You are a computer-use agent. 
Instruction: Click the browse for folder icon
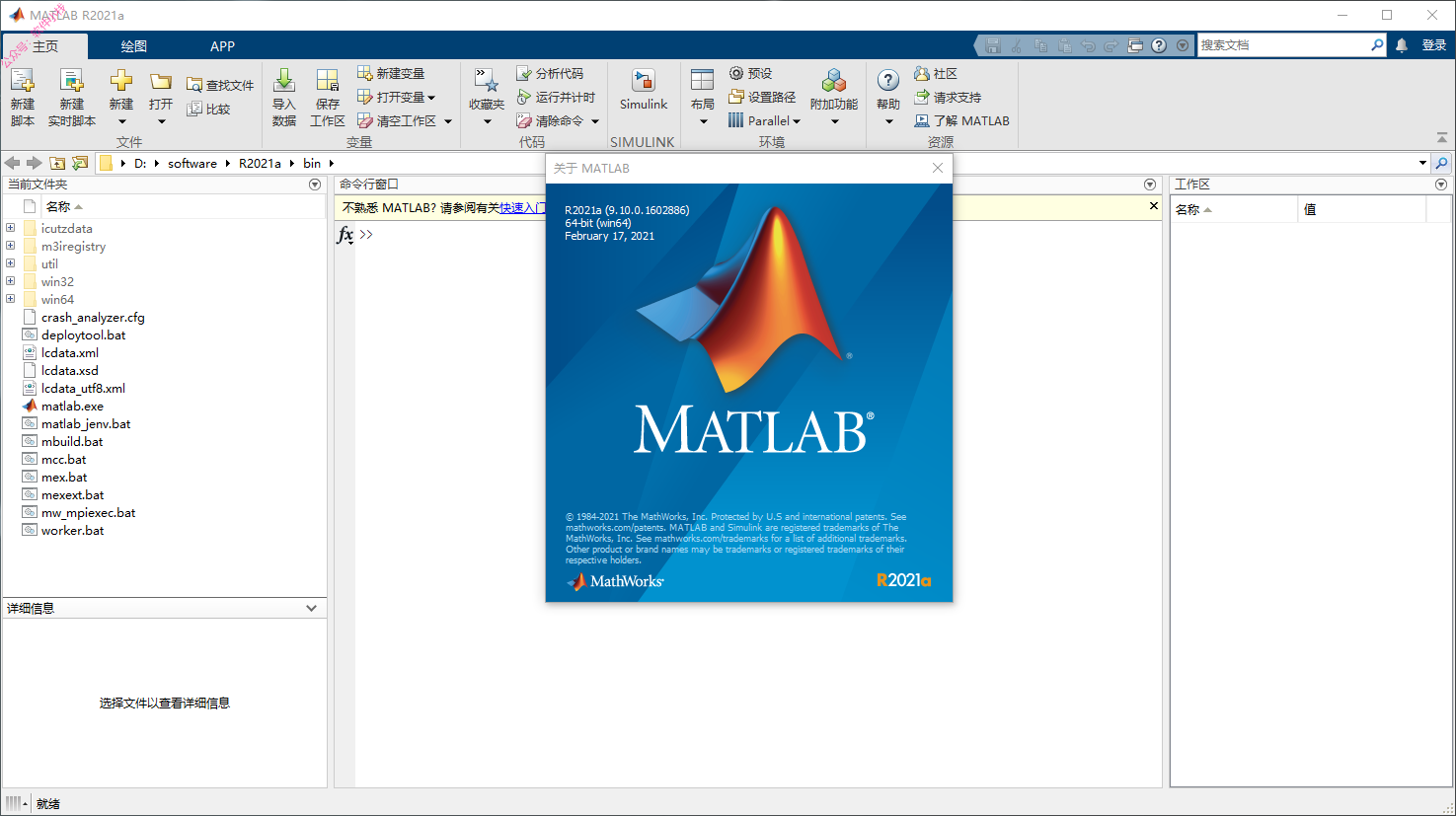click(80, 163)
